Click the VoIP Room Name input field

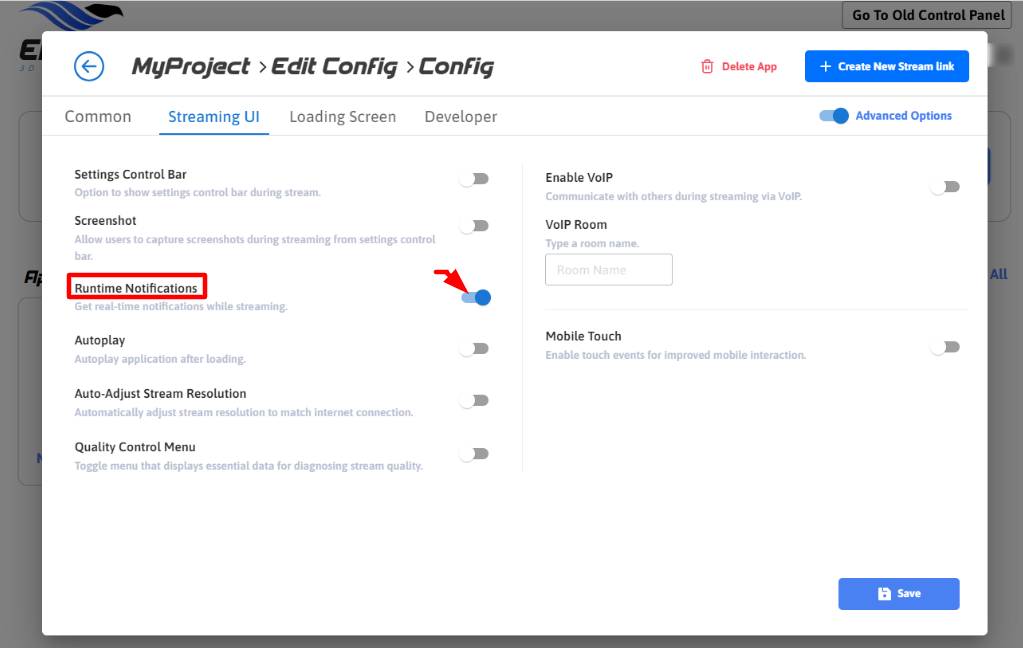pyautogui.click(x=608, y=270)
